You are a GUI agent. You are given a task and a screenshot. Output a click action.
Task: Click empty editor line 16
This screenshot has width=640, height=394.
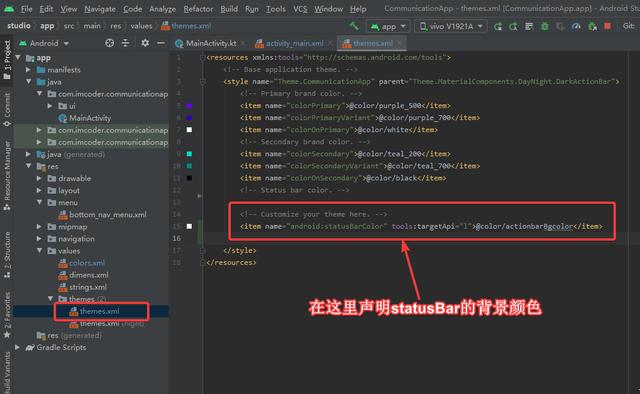pyautogui.click(x=416, y=238)
